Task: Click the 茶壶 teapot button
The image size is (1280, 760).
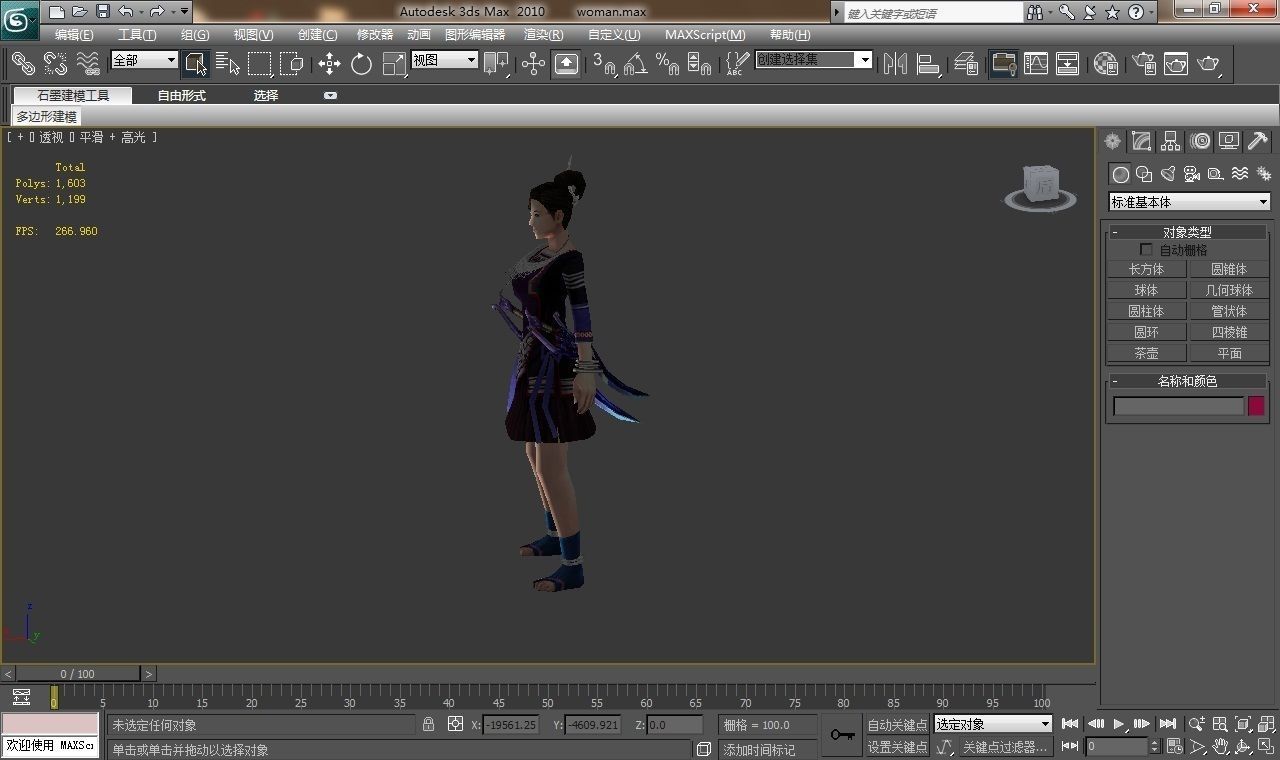Action: point(1146,353)
